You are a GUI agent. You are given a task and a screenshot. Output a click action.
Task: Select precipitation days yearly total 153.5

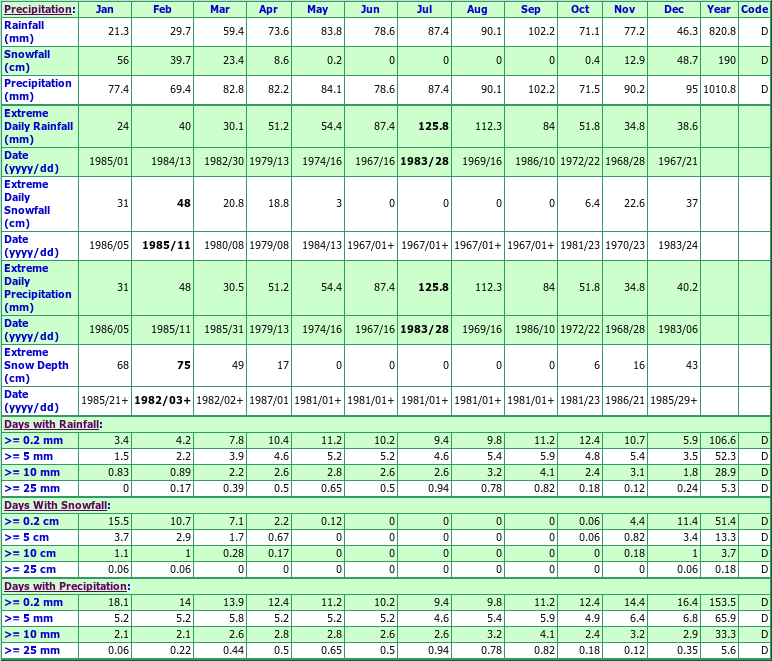pos(722,602)
